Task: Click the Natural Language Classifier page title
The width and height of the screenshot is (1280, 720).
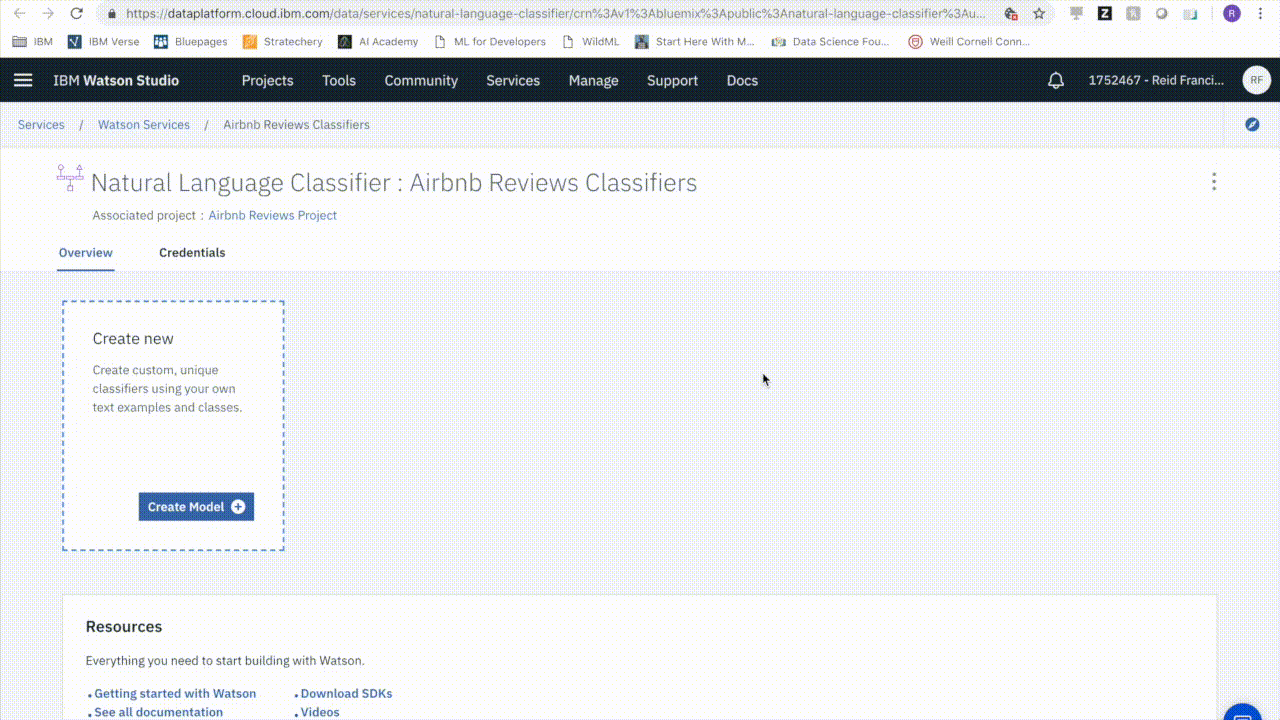Action: click(x=394, y=183)
